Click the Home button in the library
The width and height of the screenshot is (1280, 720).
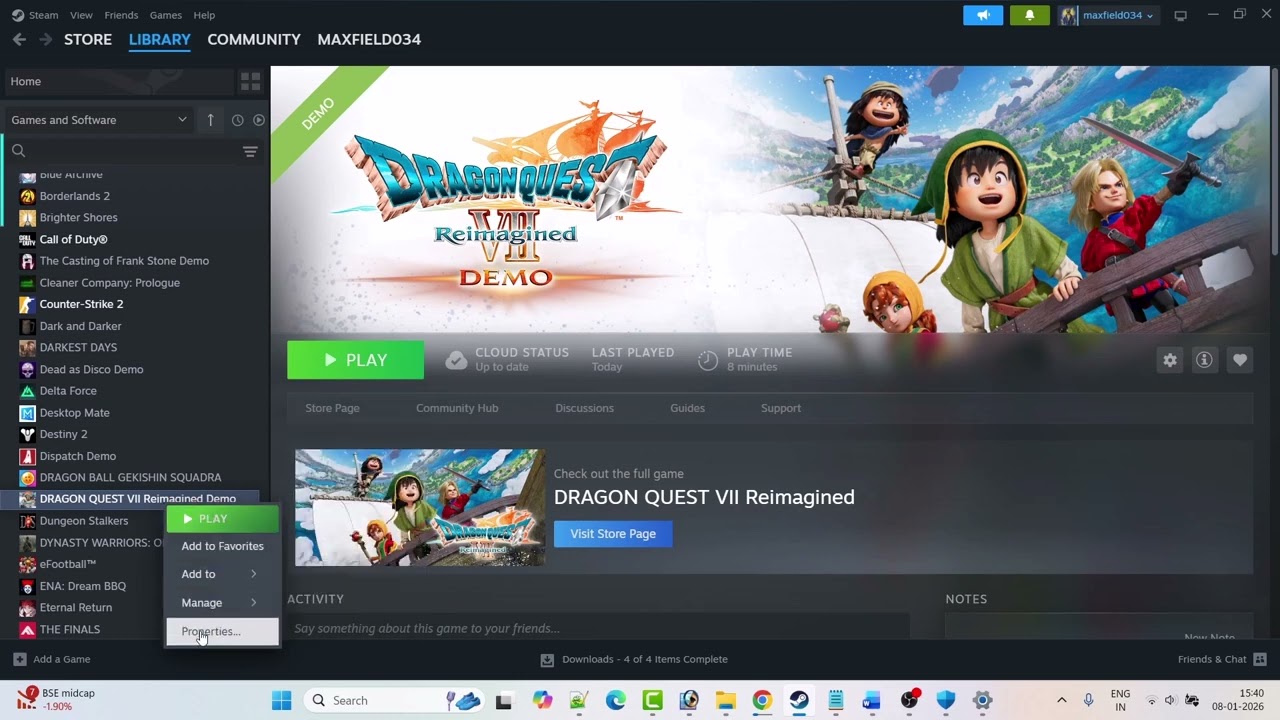pos(119,81)
